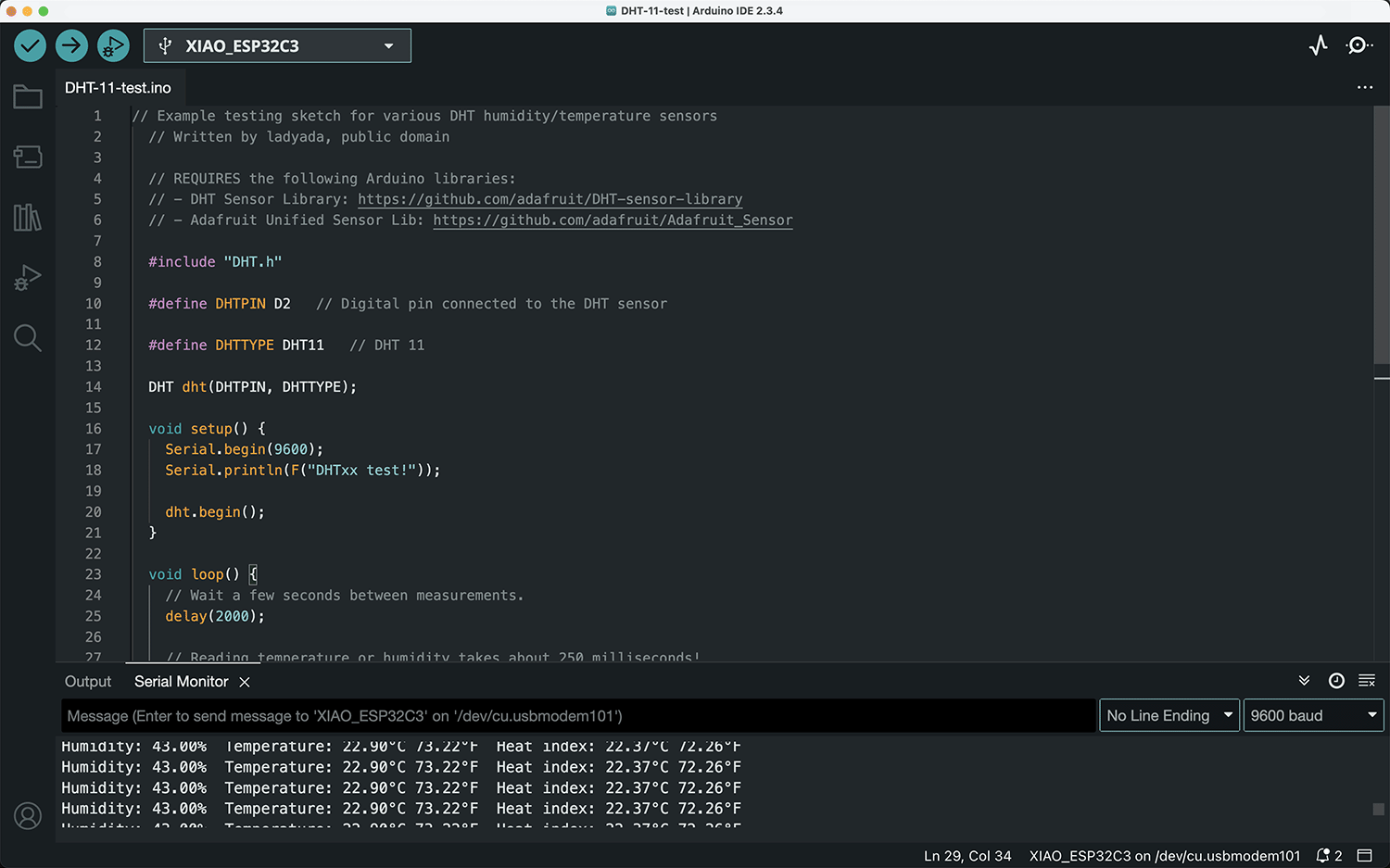
Task: Open the Search icon in sidebar
Action: 28,338
